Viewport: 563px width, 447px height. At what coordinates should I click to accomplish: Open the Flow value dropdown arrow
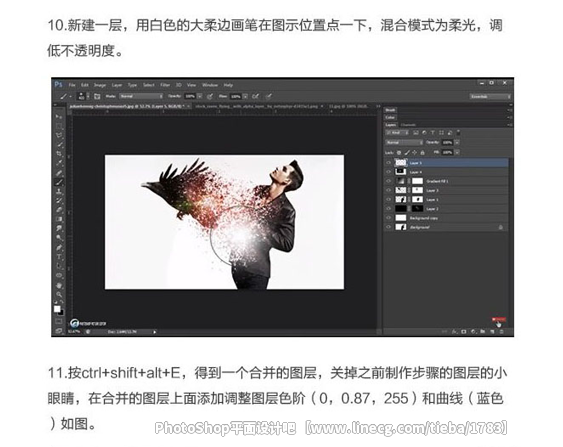tap(245, 97)
